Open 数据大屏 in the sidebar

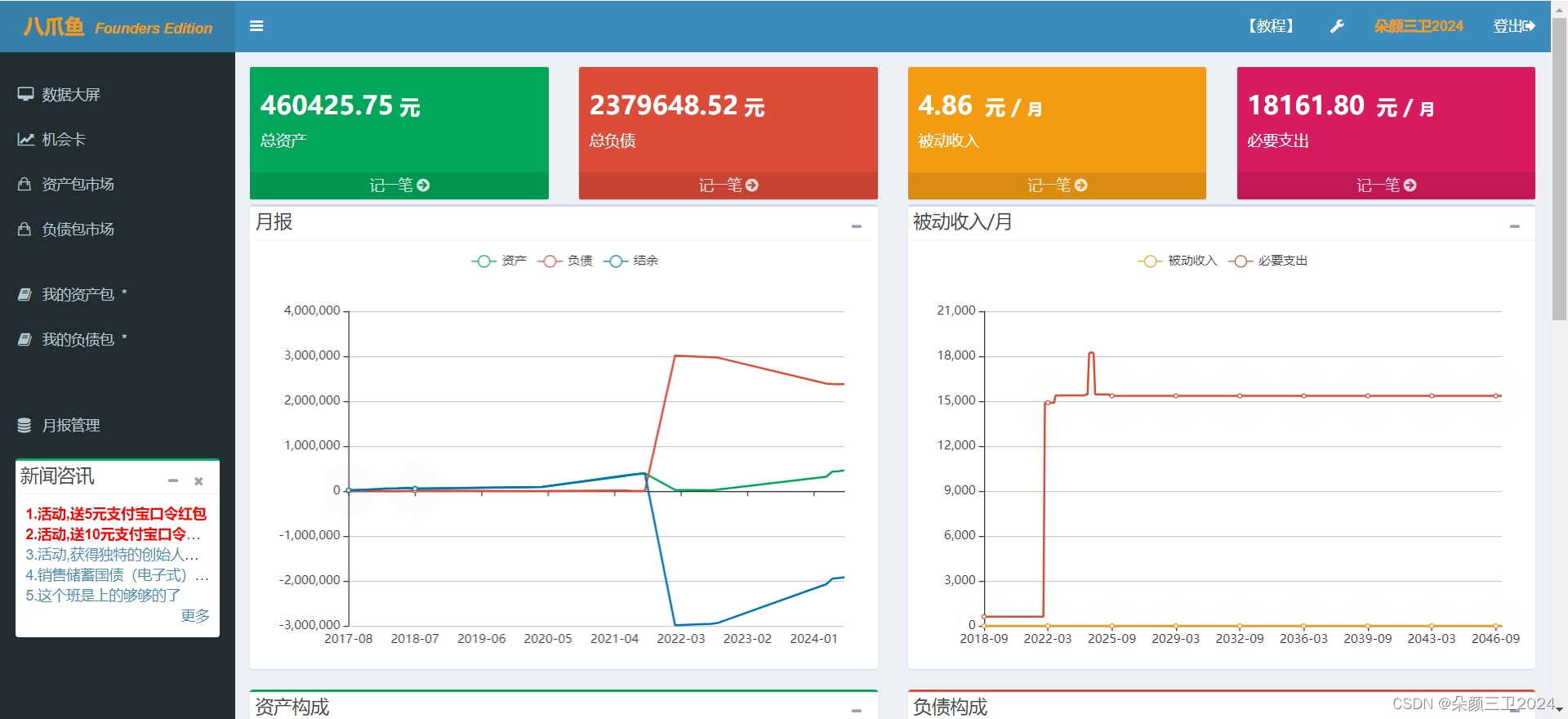(71, 94)
